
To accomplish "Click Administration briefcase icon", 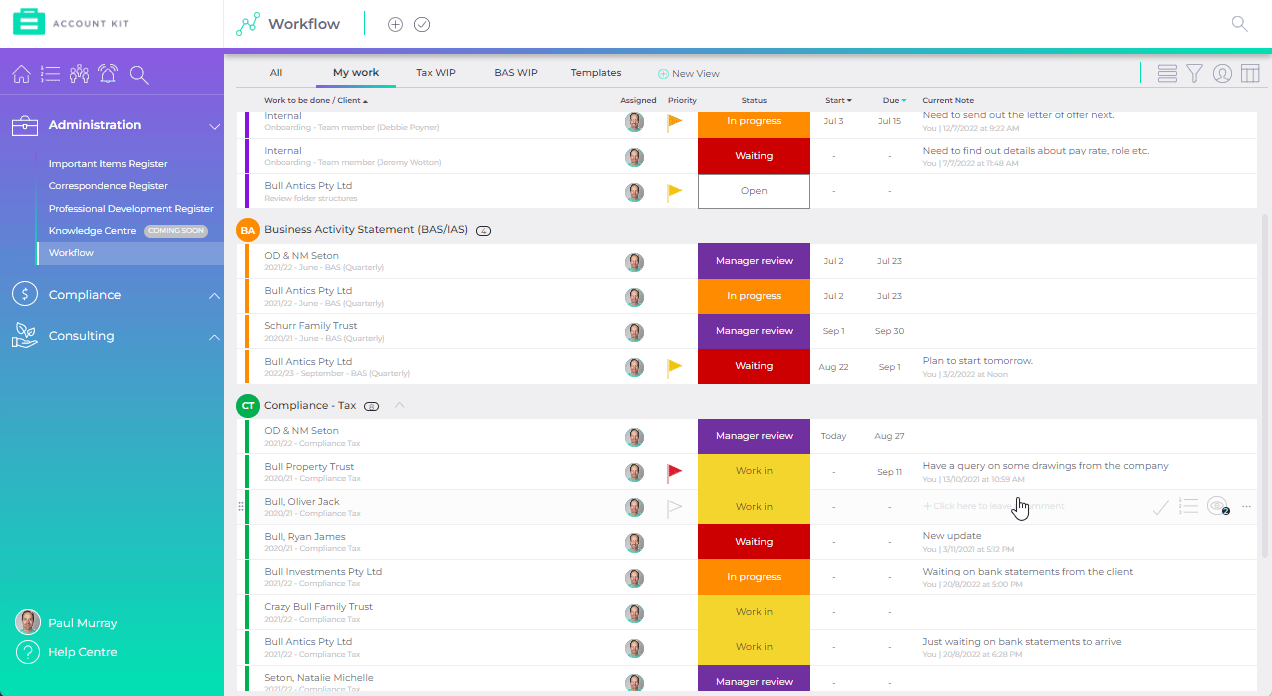I will (25, 125).
